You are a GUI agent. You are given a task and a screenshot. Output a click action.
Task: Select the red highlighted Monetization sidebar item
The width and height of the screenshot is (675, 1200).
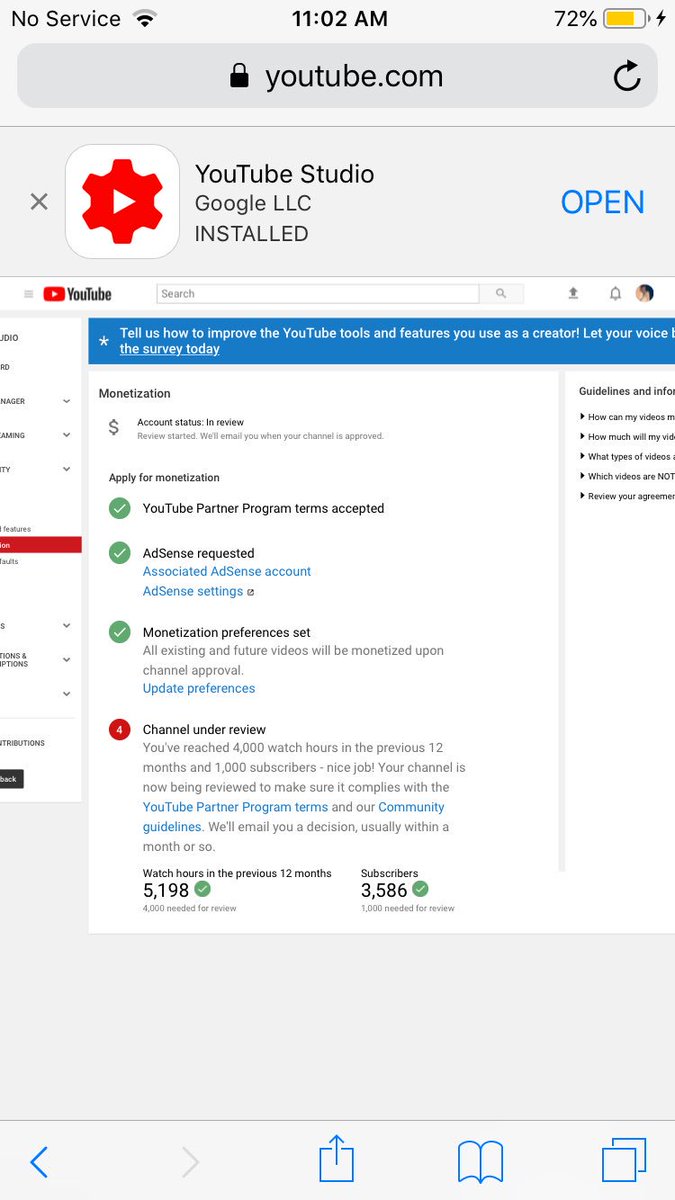[x=40, y=545]
